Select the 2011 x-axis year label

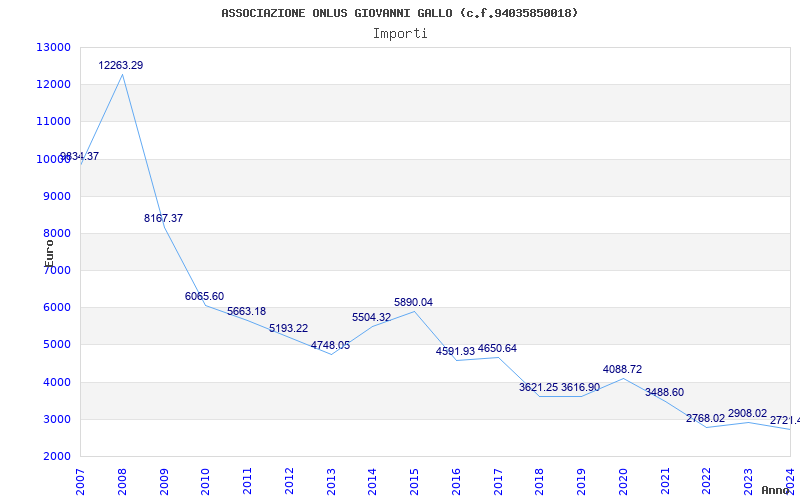point(247,481)
